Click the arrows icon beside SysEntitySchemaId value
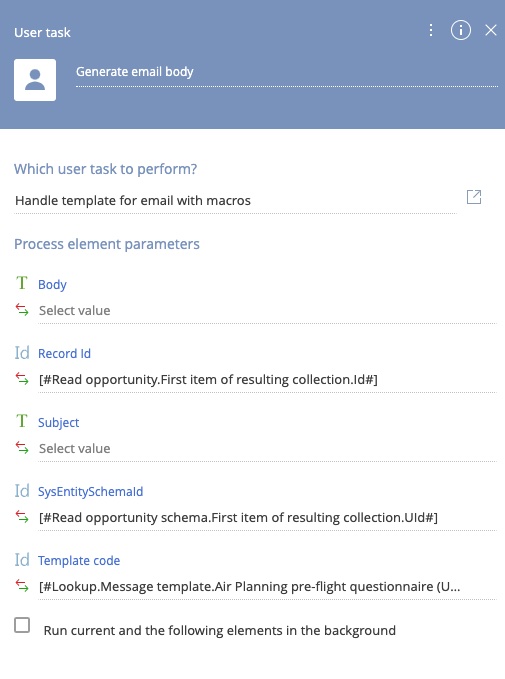The width and height of the screenshot is (505, 679). point(22,517)
